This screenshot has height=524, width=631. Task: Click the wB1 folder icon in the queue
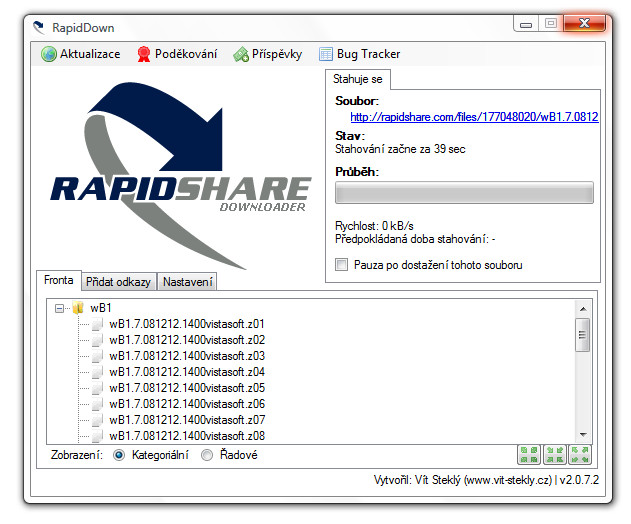tap(78, 308)
